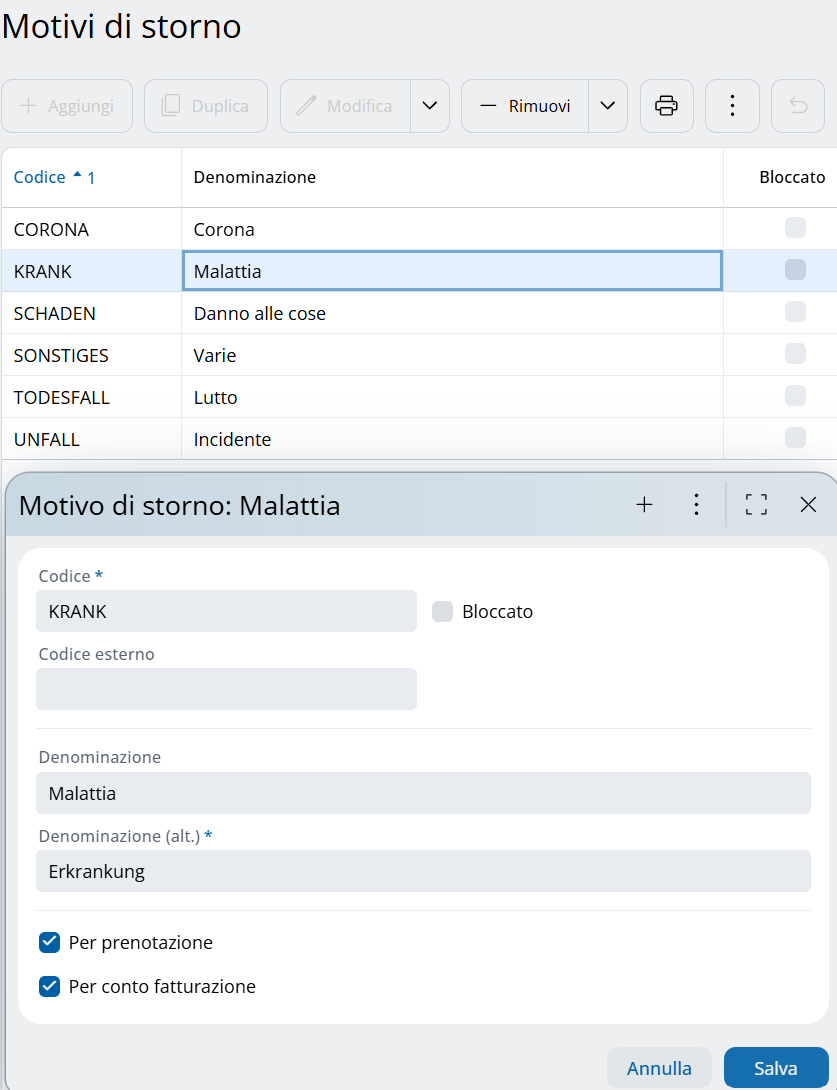The width and height of the screenshot is (837, 1090).
Task: Open the detail panel's three-dot menu
Action: click(697, 505)
